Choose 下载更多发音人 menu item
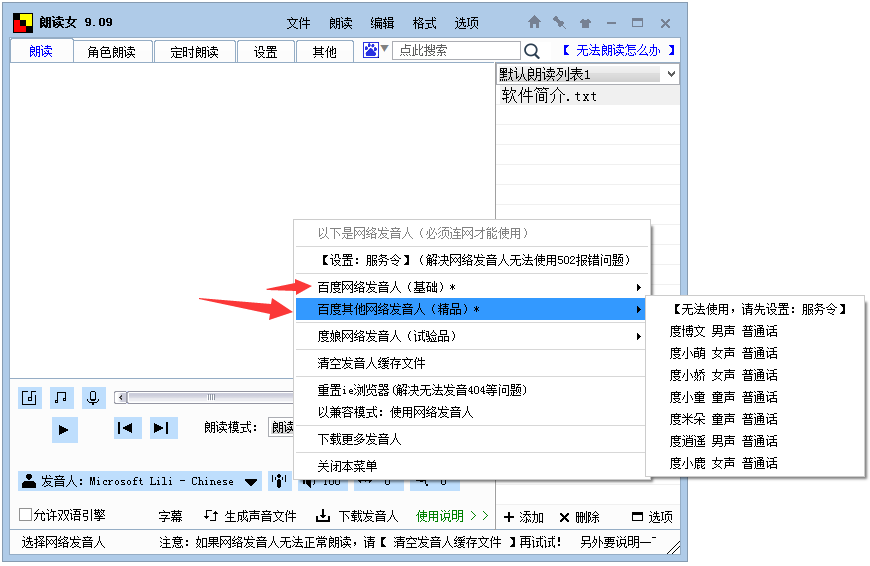 pos(472,439)
